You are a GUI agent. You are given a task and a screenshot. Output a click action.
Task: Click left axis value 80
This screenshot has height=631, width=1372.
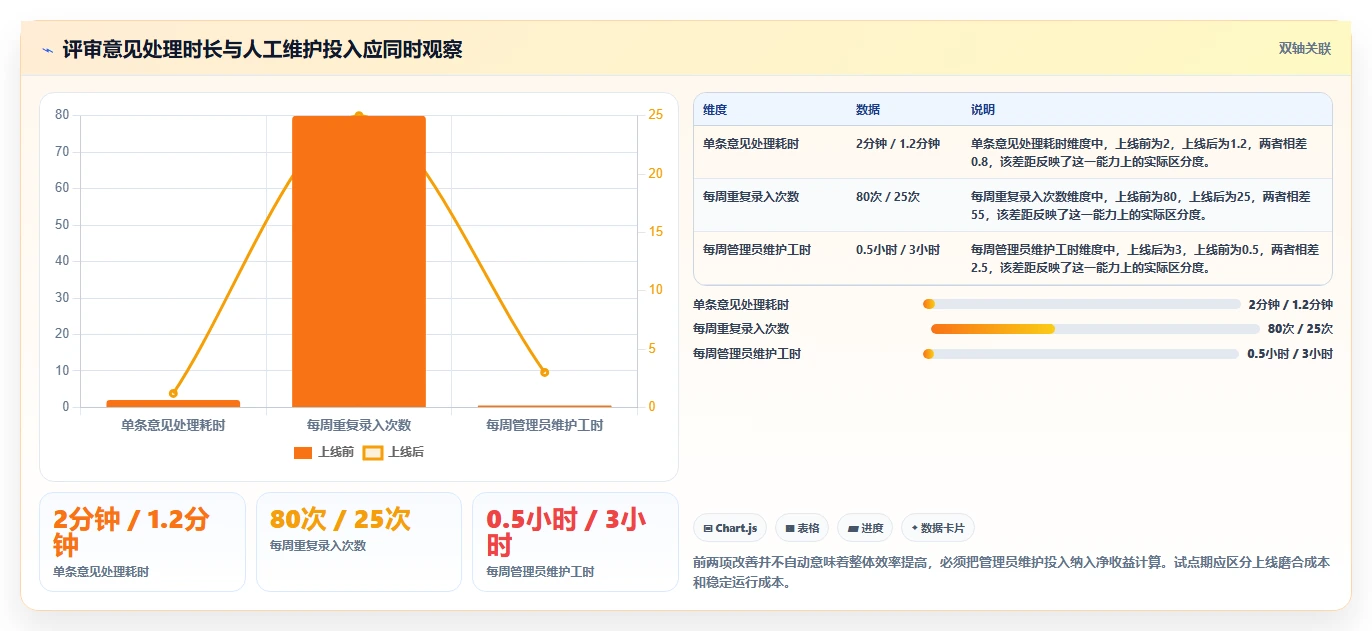tap(62, 115)
